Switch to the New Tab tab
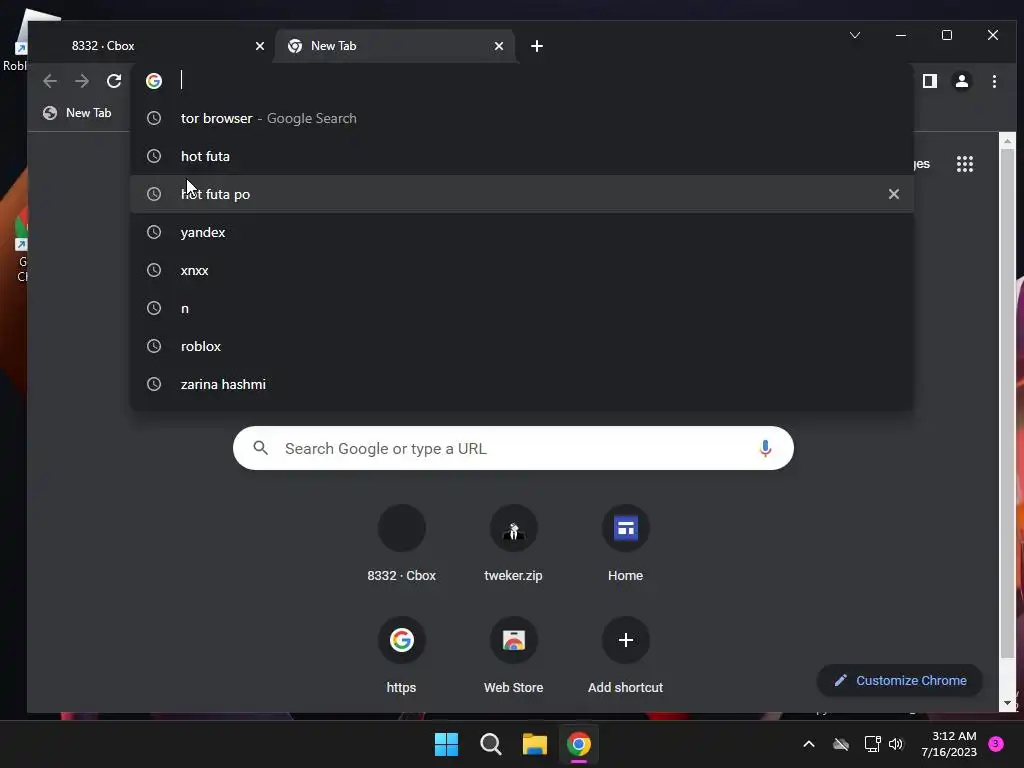1024x768 pixels. tap(396, 46)
